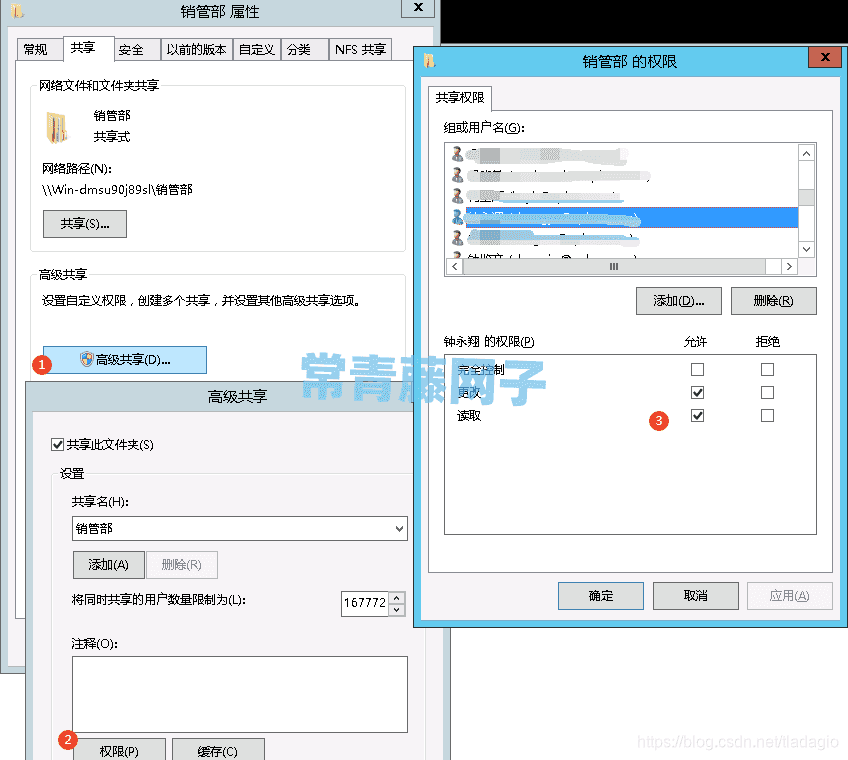The height and width of the screenshot is (760, 848).
Task: Select the 共享权限 tab
Action: pyautogui.click(x=460, y=98)
